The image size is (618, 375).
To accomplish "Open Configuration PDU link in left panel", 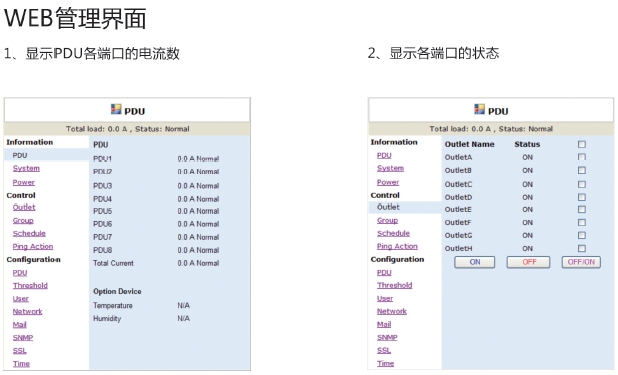I will coord(20,273).
